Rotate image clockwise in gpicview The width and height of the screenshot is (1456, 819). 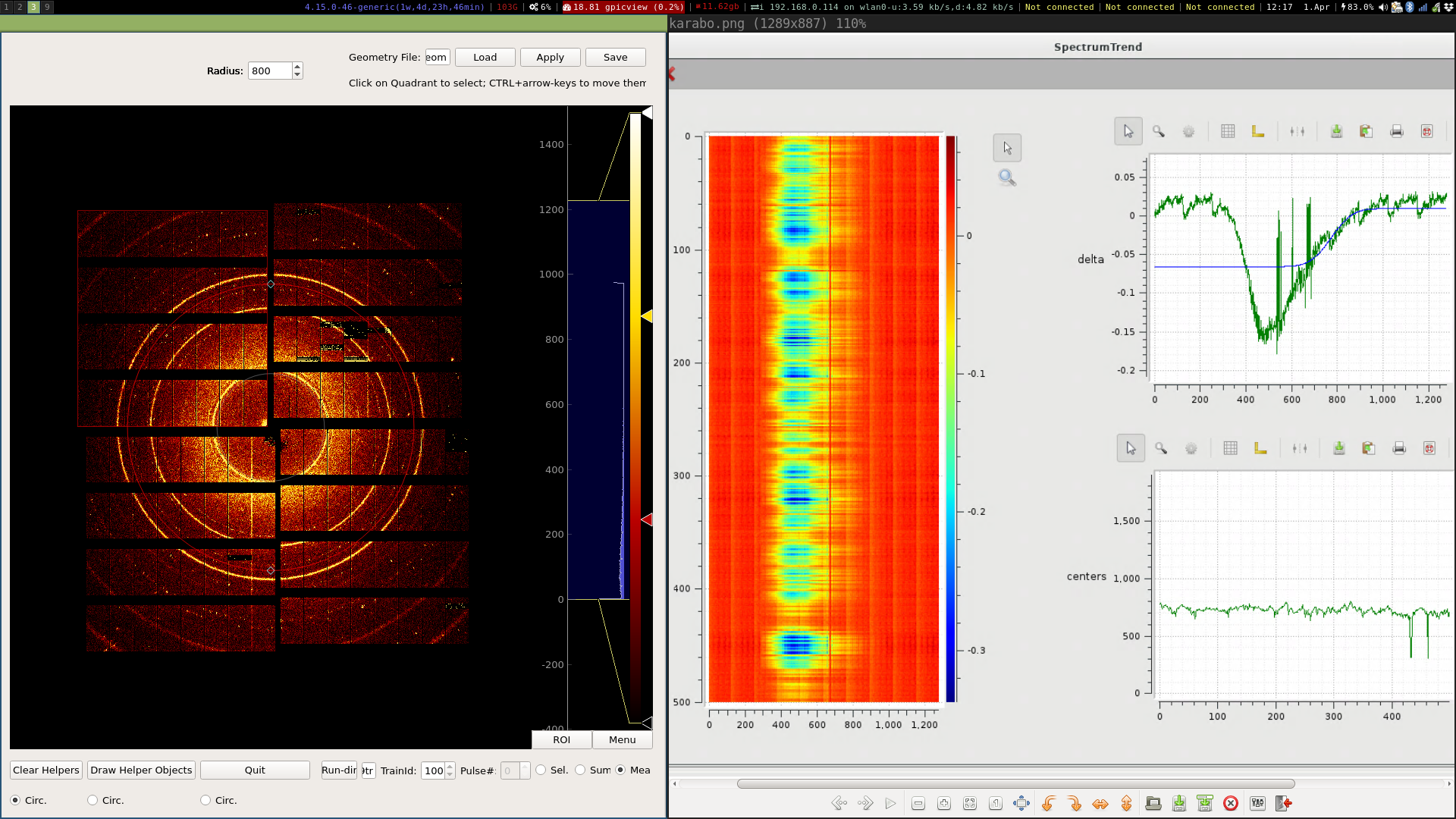pyautogui.click(x=1075, y=803)
